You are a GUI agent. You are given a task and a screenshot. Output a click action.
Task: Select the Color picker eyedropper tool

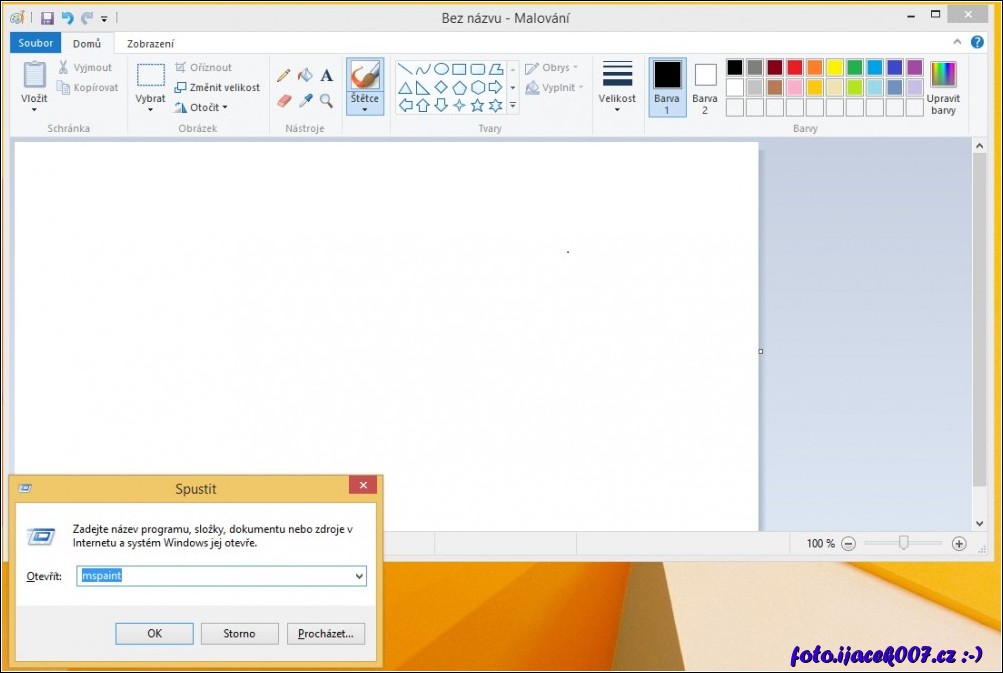pos(306,101)
